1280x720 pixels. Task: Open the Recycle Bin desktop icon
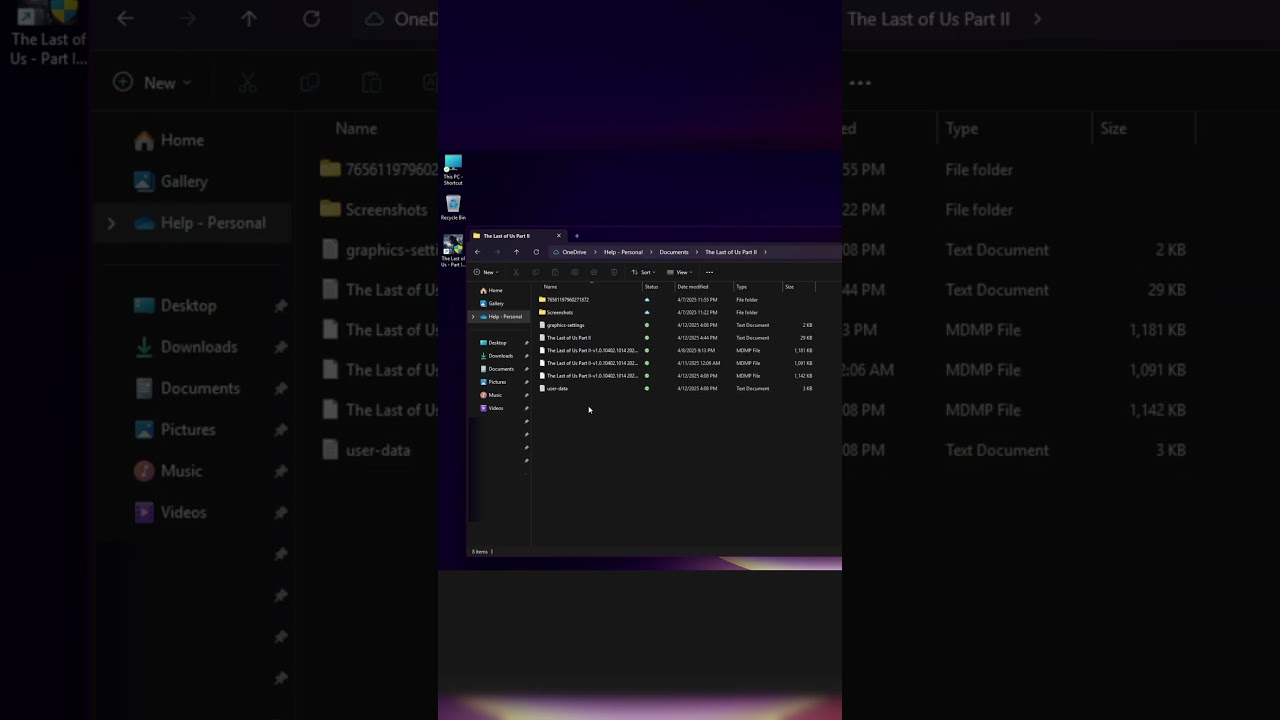coord(453,208)
